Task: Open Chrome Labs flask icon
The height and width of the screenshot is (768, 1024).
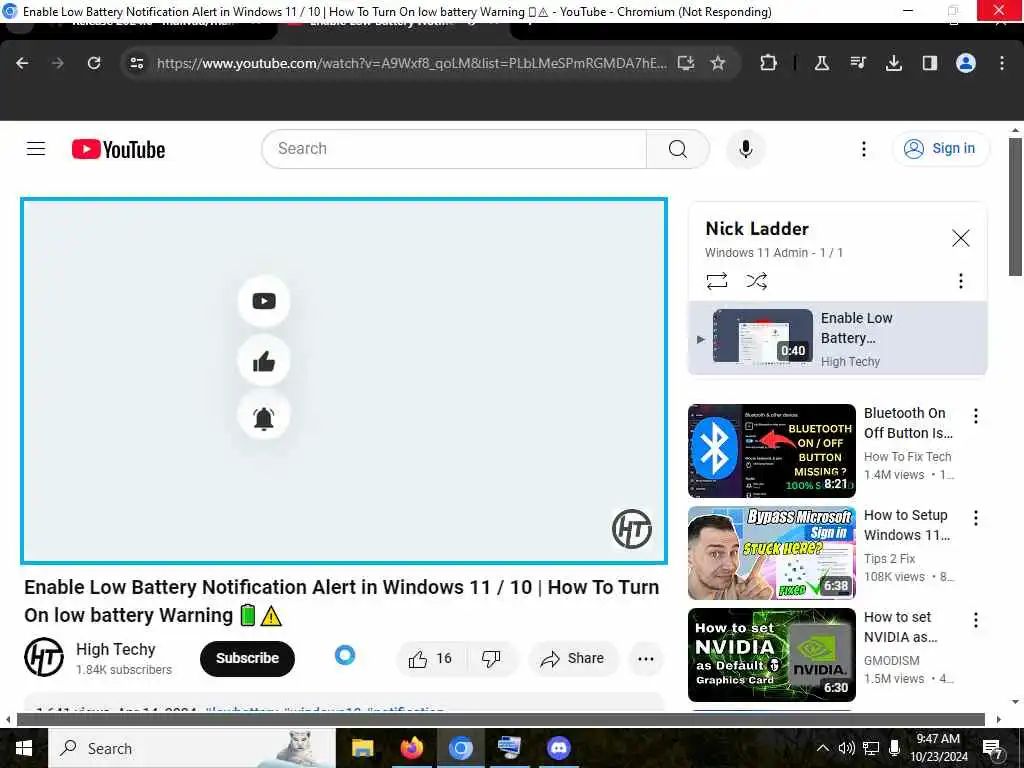Action: click(x=822, y=63)
